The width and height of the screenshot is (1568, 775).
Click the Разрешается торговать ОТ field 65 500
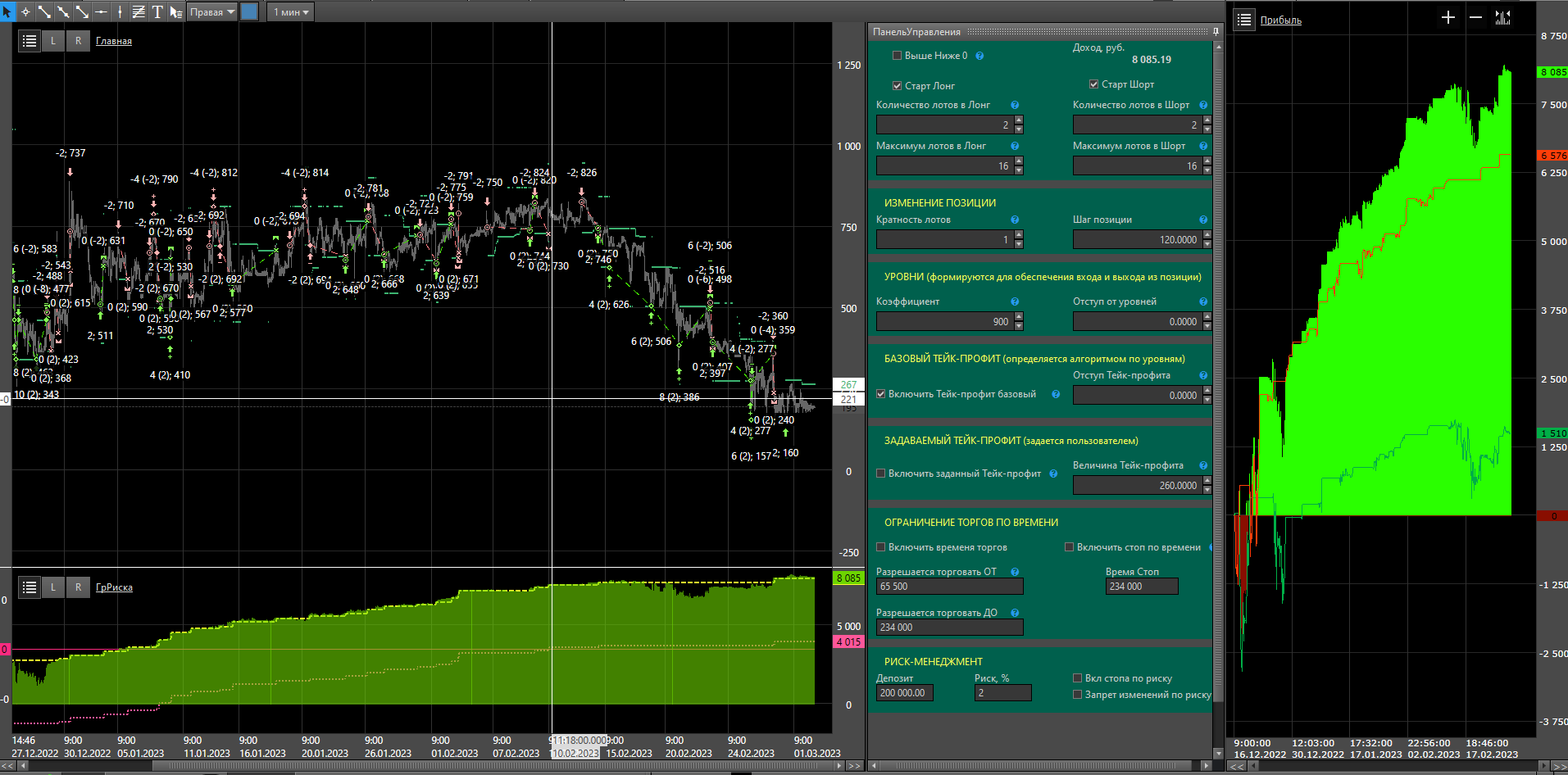pos(950,587)
